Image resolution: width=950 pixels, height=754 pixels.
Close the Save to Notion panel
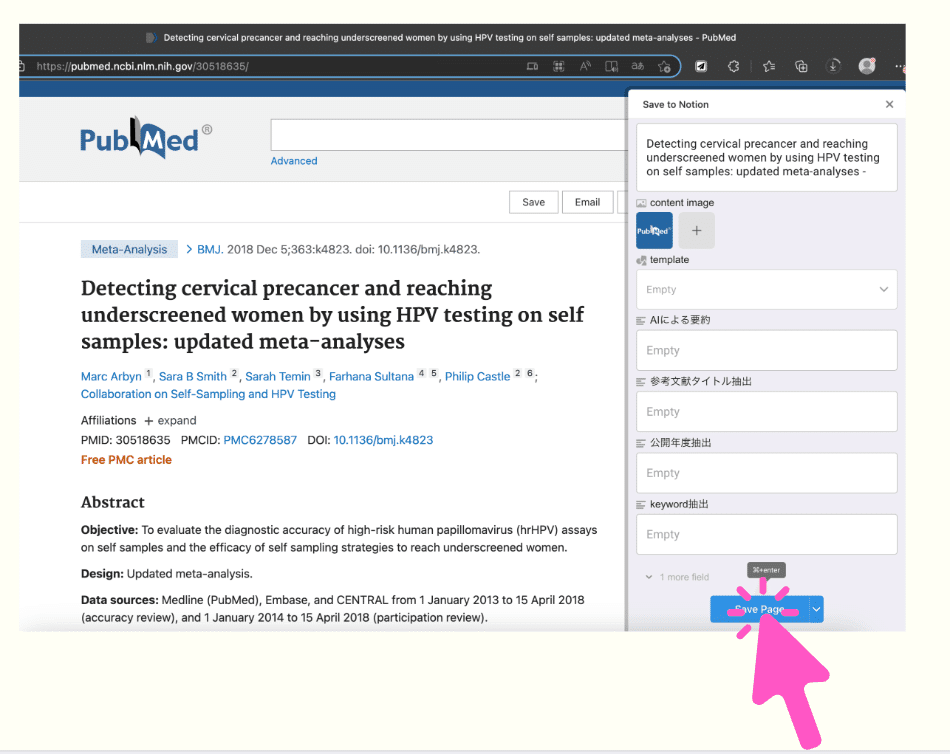[889, 104]
